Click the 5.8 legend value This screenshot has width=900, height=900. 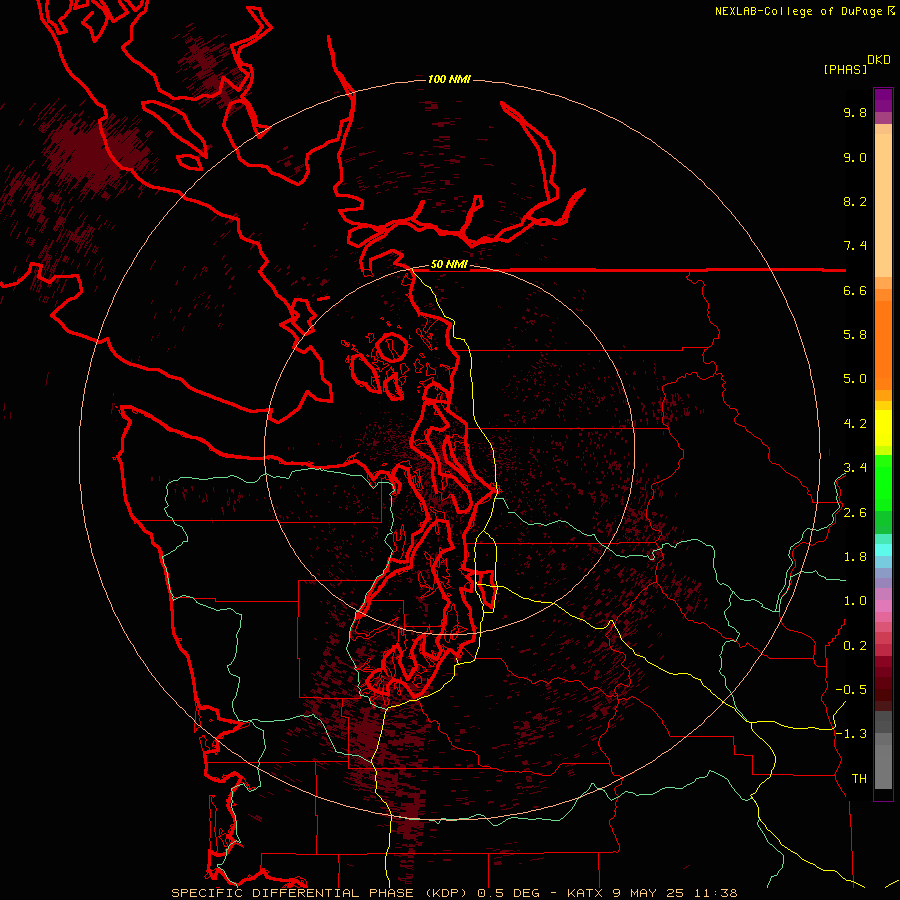pos(855,335)
